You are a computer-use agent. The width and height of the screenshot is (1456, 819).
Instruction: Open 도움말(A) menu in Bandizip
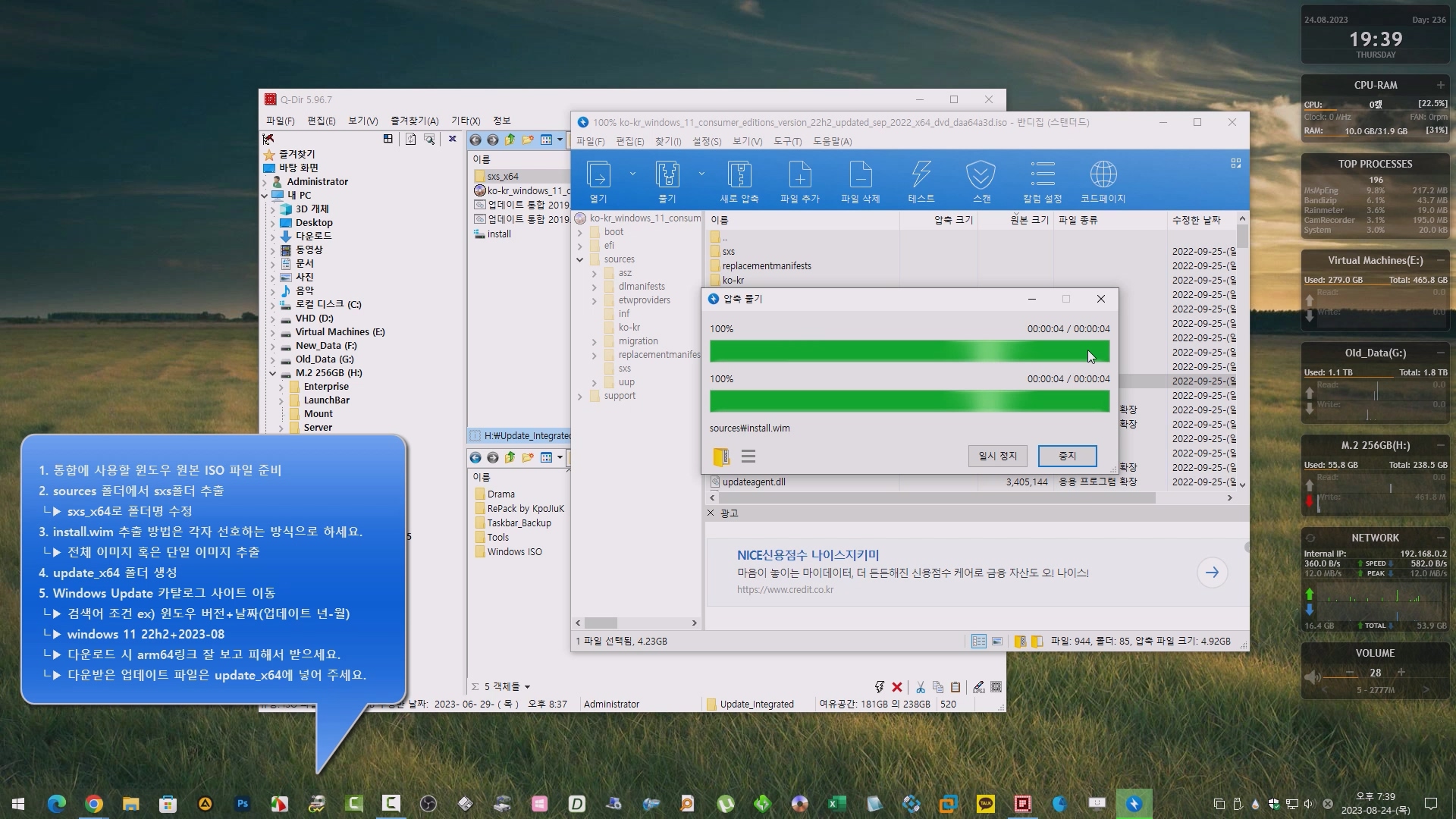[832, 142]
